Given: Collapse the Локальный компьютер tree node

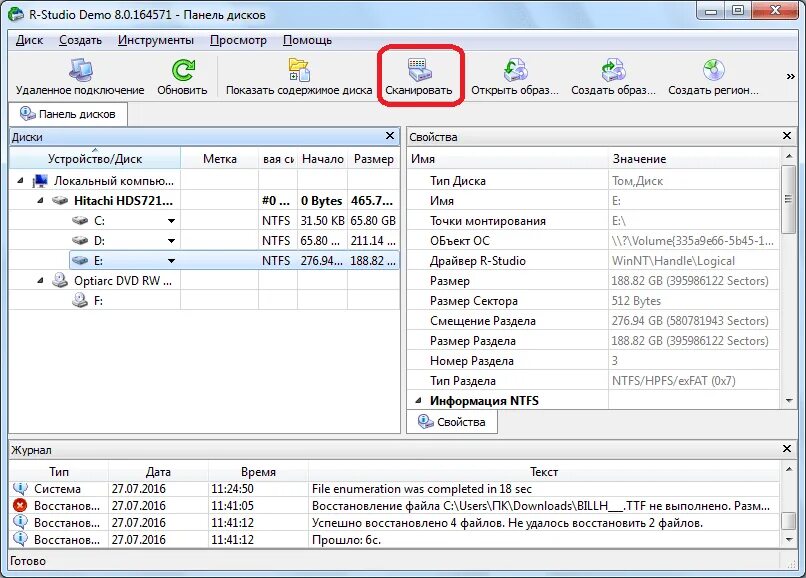Looking at the screenshot, I should (x=20, y=180).
